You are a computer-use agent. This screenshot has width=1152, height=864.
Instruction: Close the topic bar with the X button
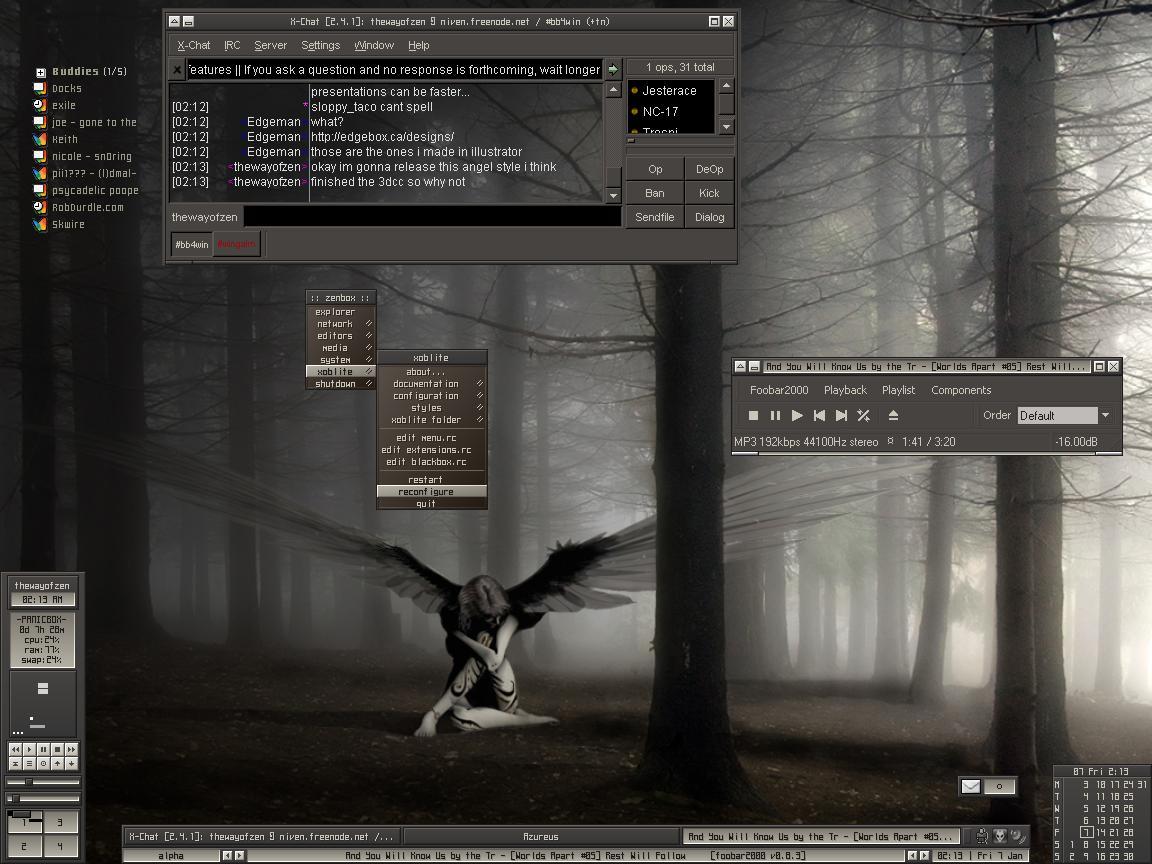pyautogui.click(x=177, y=70)
